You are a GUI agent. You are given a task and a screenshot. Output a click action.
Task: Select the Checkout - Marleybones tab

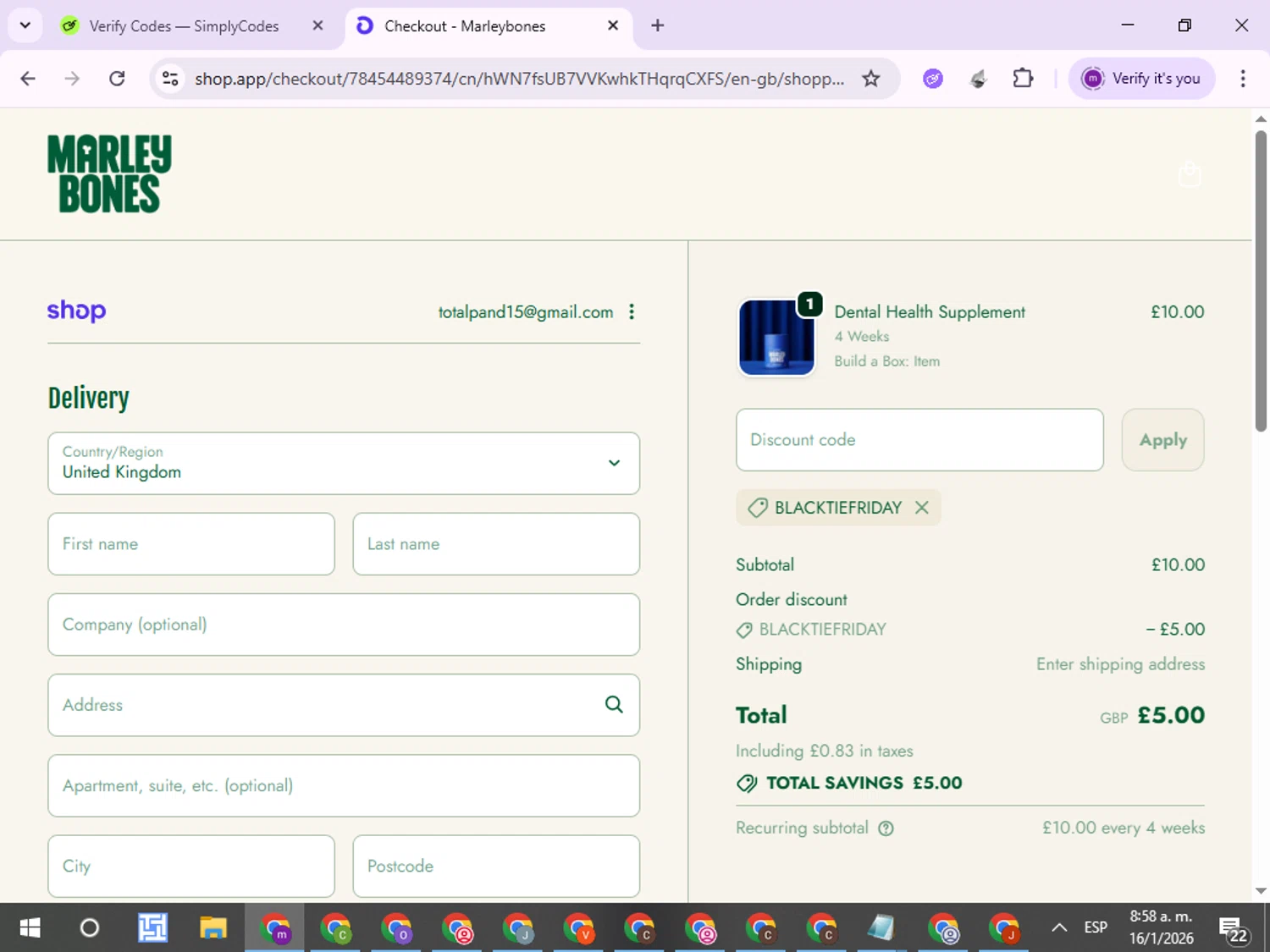click(x=465, y=26)
